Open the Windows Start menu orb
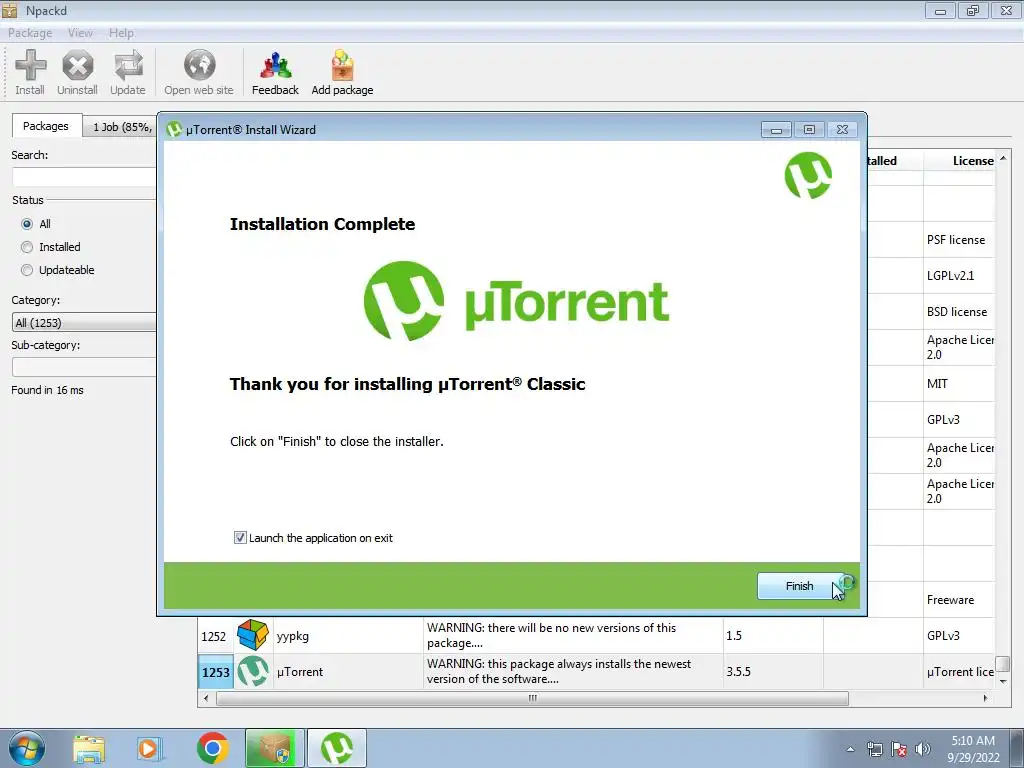 [x=27, y=748]
